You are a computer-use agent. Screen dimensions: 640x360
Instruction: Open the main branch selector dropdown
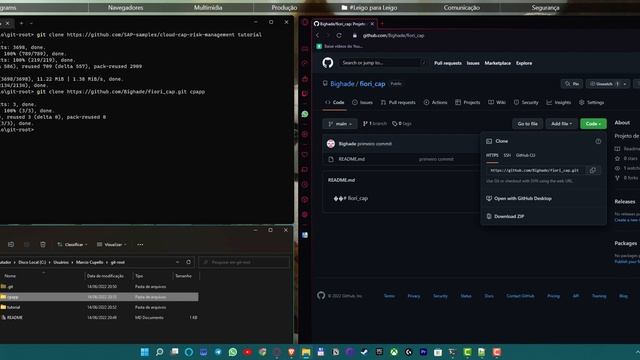[x=340, y=124]
